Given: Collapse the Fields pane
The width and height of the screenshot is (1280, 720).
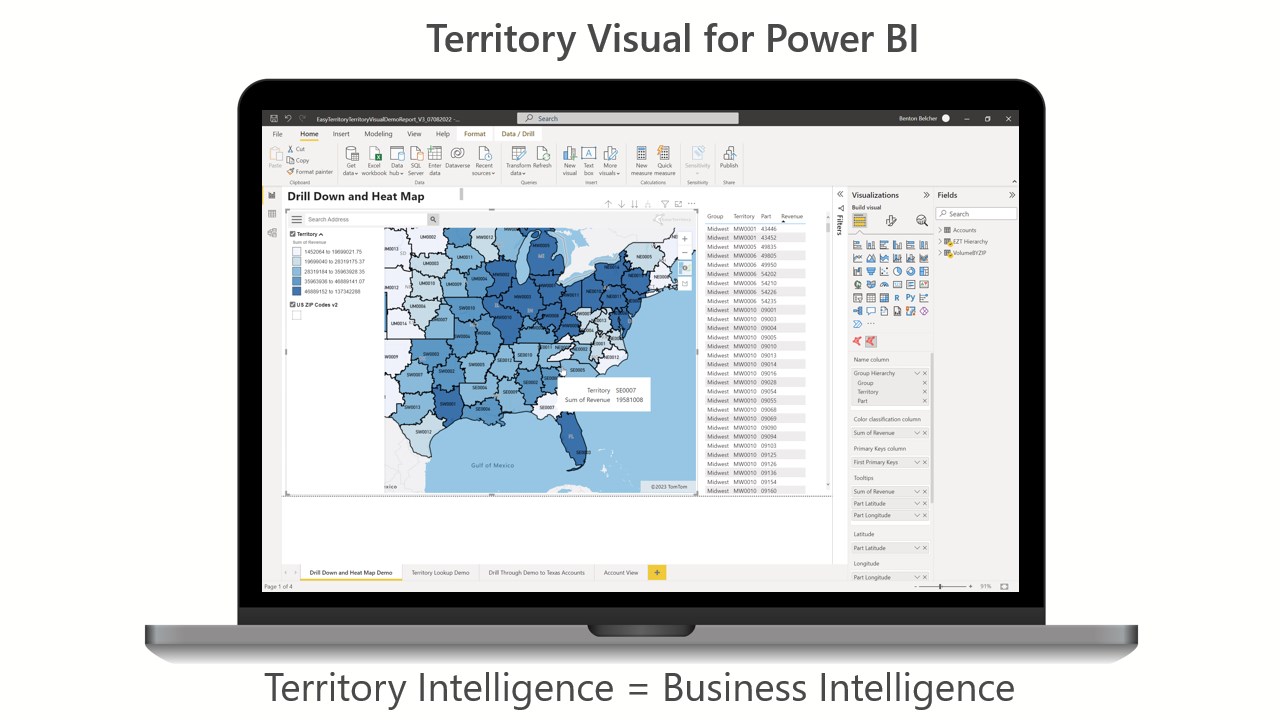Looking at the screenshot, I should coord(1012,195).
